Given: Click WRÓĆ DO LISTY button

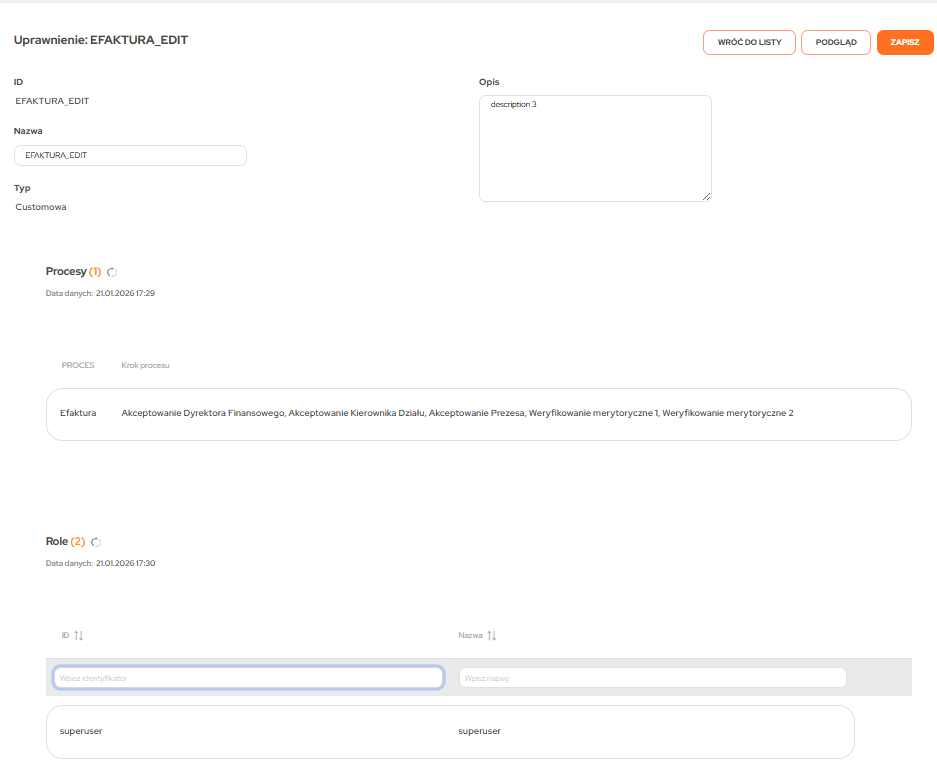Looking at the screenshot, I should tap(749, 42).
